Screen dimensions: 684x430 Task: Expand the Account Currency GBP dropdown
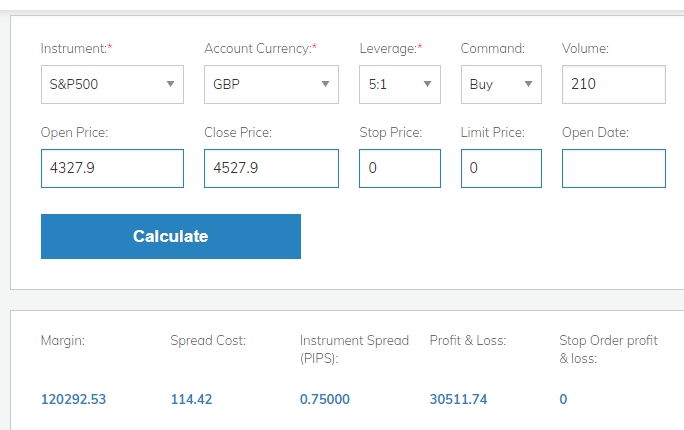(271, 85)
